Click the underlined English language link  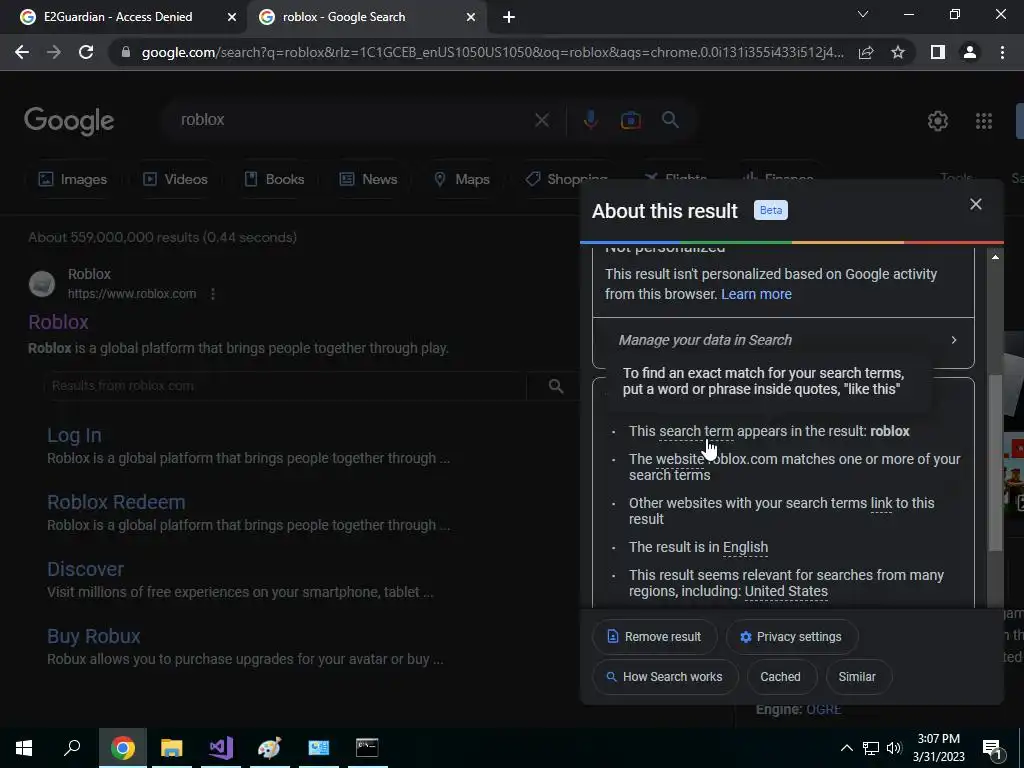click(745, 547)
